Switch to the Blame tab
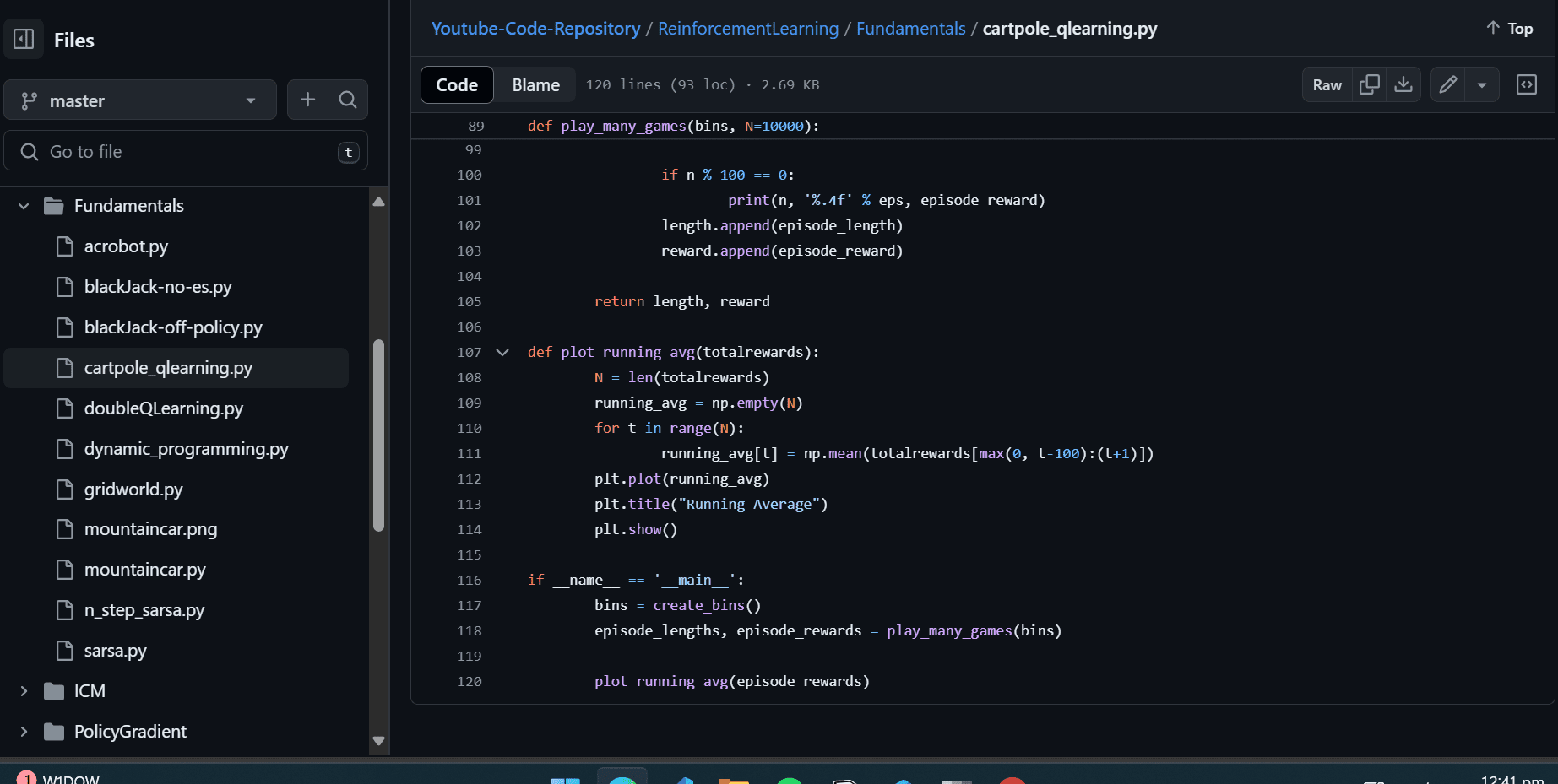This screenshot has width=1558, height=784. [535, 84]
